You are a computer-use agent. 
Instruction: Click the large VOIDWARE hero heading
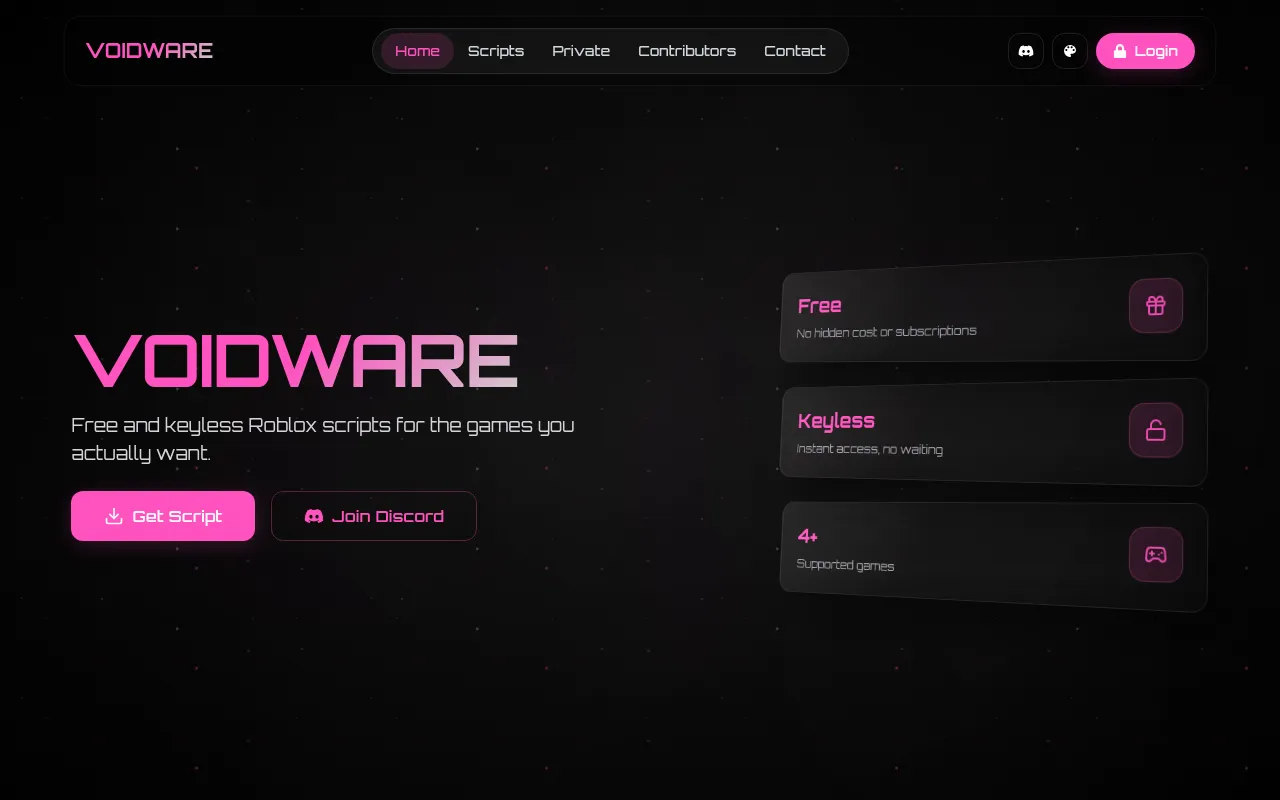coord(296,360)
